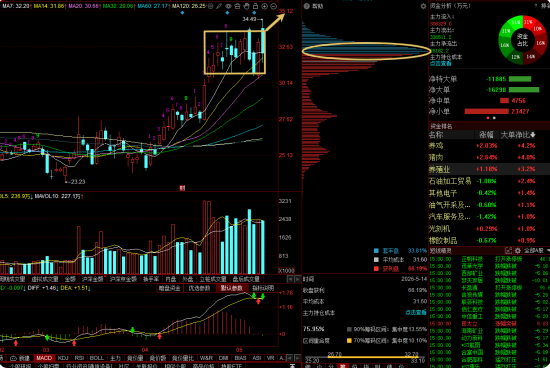This screenshot has height=368, width=550.
Task: Open gear settings in short-term sprite panel
Action: click(x=517, y=250)
